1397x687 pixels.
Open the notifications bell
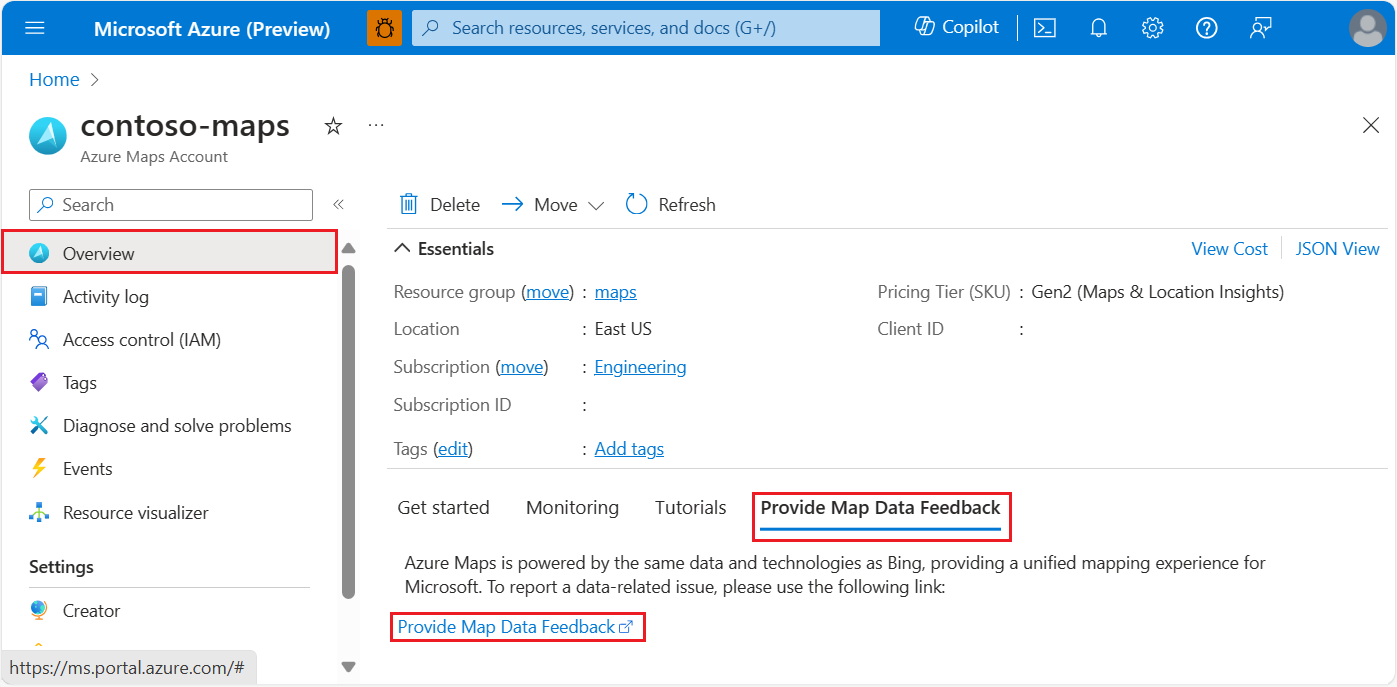click(x=1098, y=27)
